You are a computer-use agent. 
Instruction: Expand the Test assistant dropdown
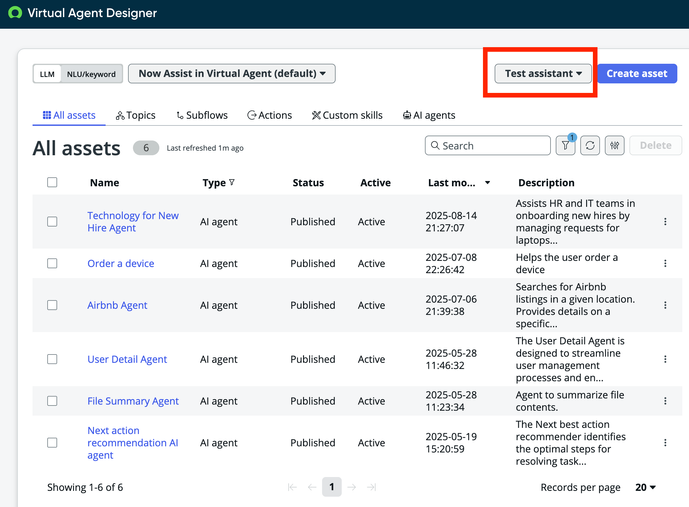click(x=543, y=74)
